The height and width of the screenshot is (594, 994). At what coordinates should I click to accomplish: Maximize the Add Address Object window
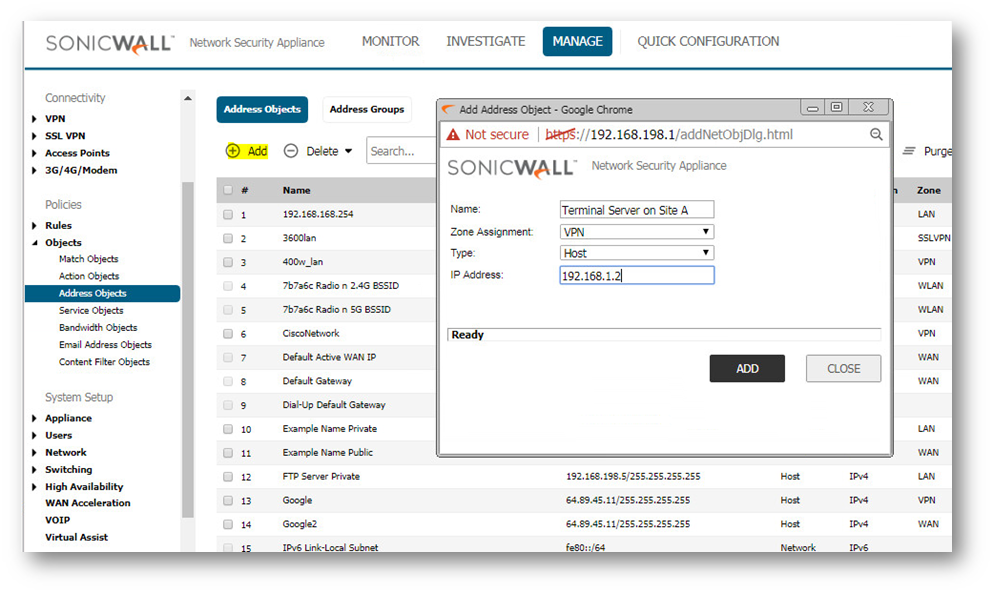tap(836, 108)
